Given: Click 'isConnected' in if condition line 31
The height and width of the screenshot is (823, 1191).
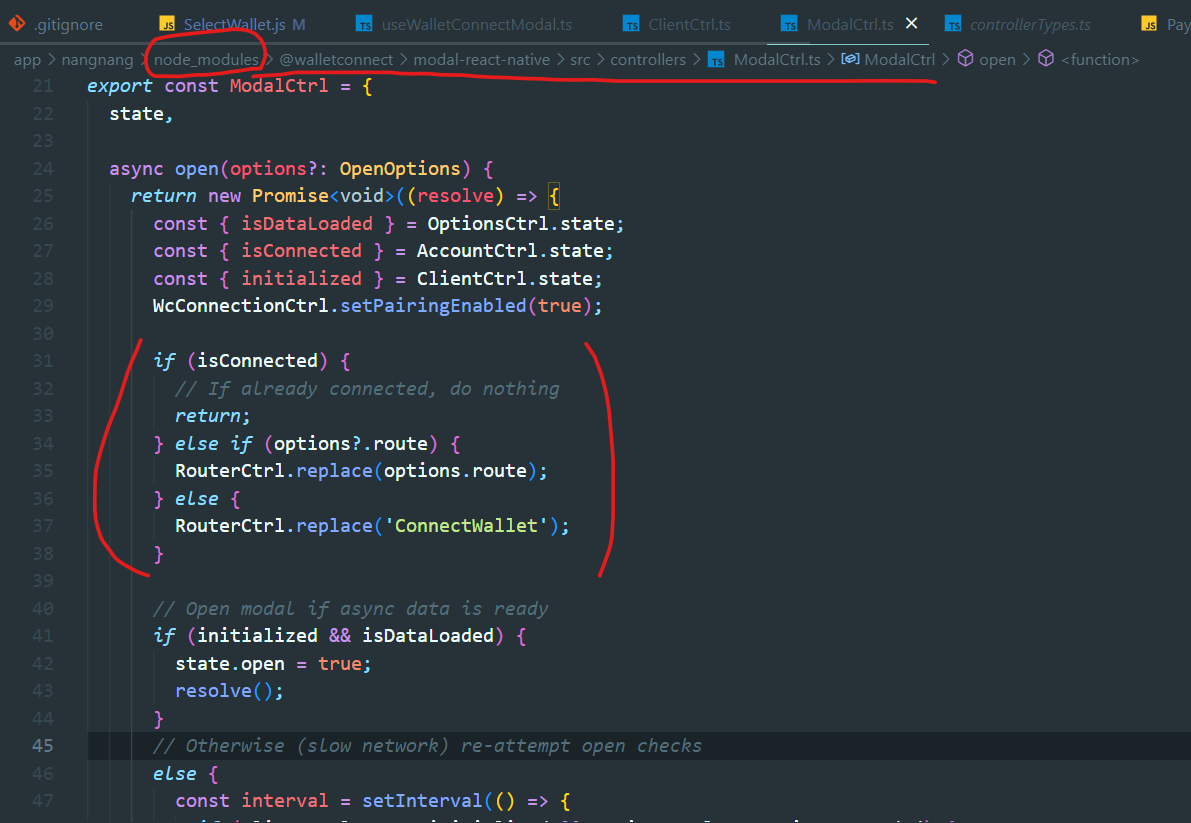Looking at the screenshot, I should pos(257,361).
